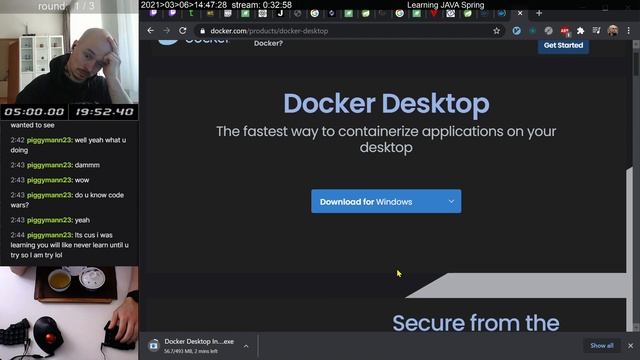The height and width of the screenshot is (360, 640).
Task: Switch to the tab with the red V-shaped icon
Action: (x=433, y=13)
